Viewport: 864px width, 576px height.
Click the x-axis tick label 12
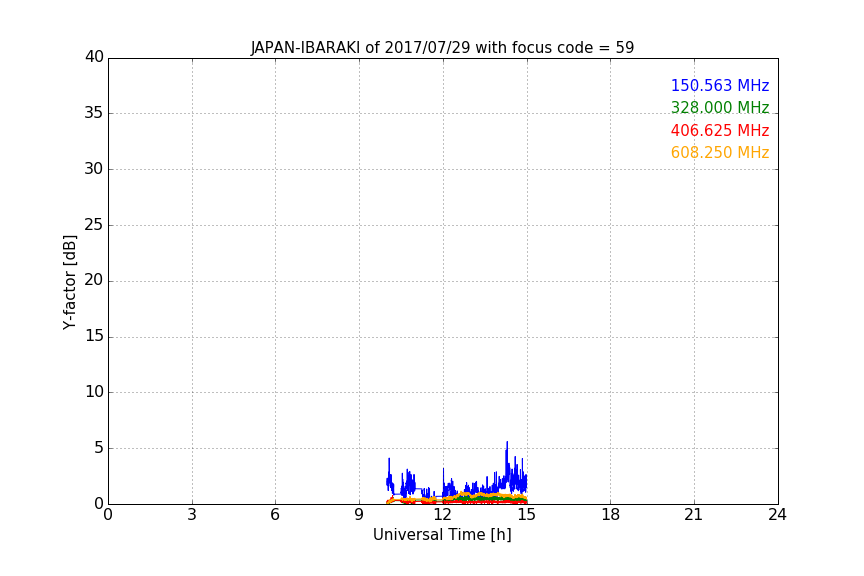443,515
